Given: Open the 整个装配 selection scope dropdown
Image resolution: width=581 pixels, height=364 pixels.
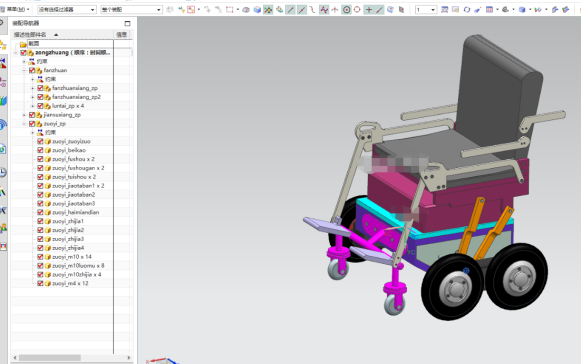Looking at the screenshot, I should click(131, 9).
